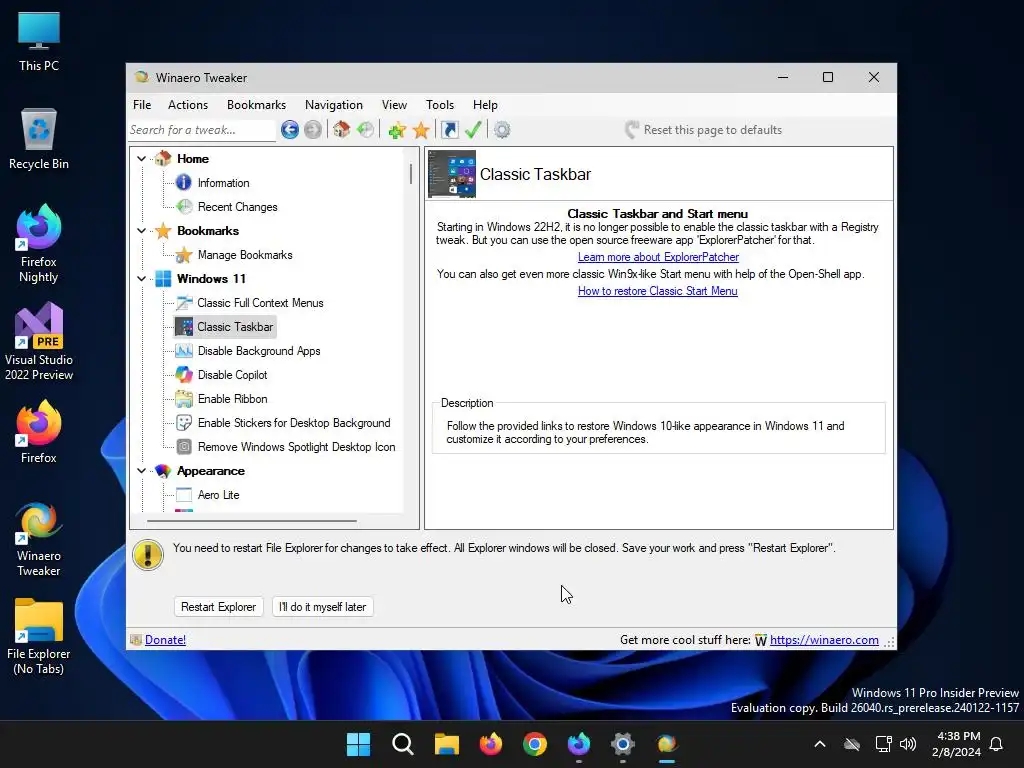Open File Explorer (No Tabs) shortcut
Image resolution: width=1024 pixels, height=768 pixels.
[x=39, y=636]
